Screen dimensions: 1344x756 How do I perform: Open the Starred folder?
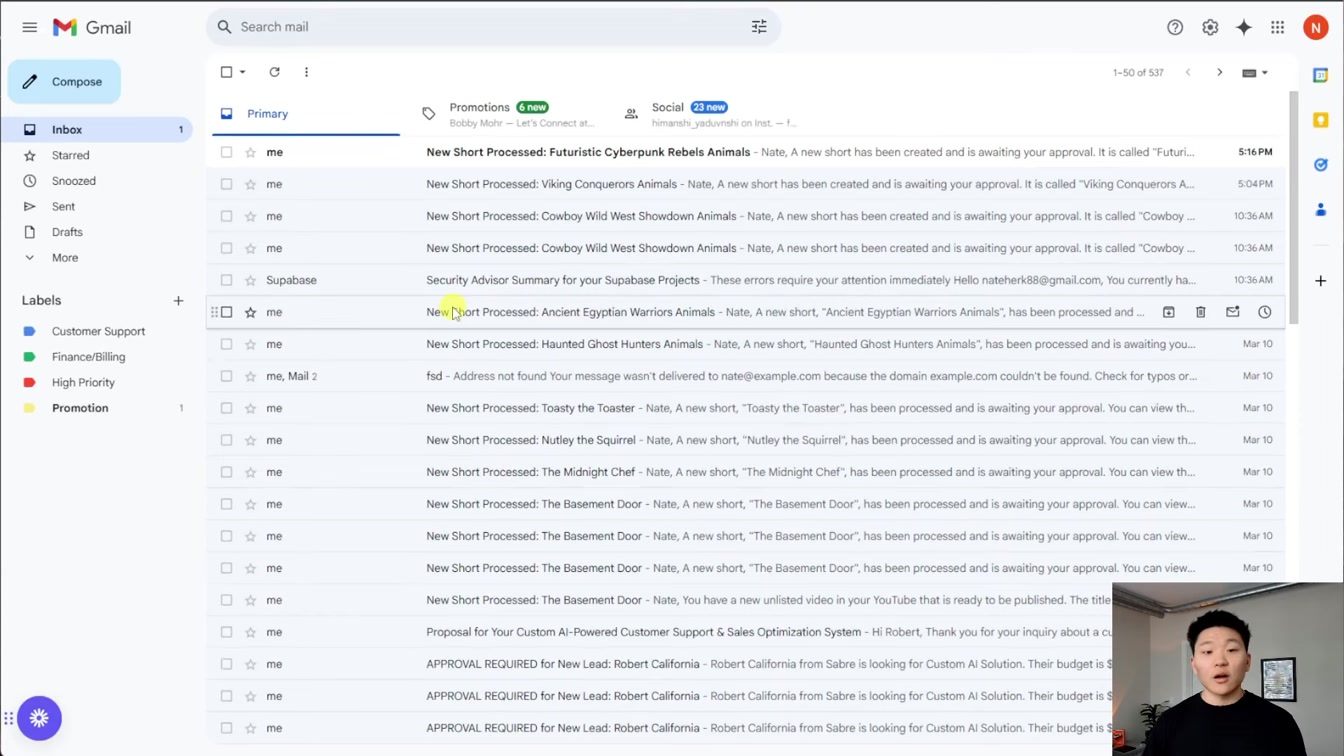[x=70, y=155]
